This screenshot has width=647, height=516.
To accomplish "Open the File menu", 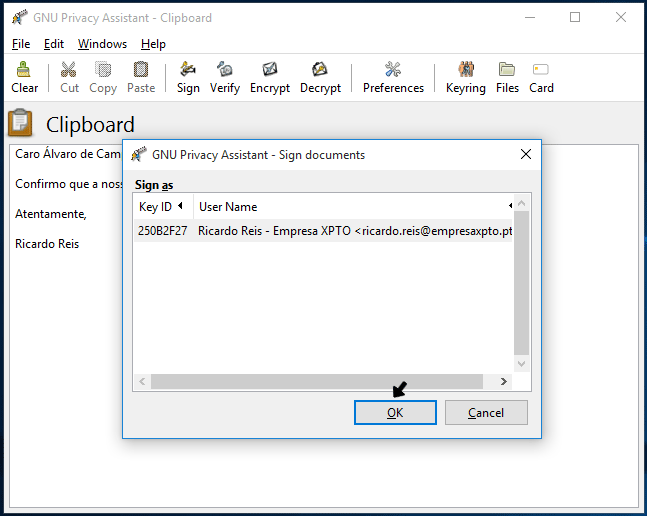I will coord(21,44).
